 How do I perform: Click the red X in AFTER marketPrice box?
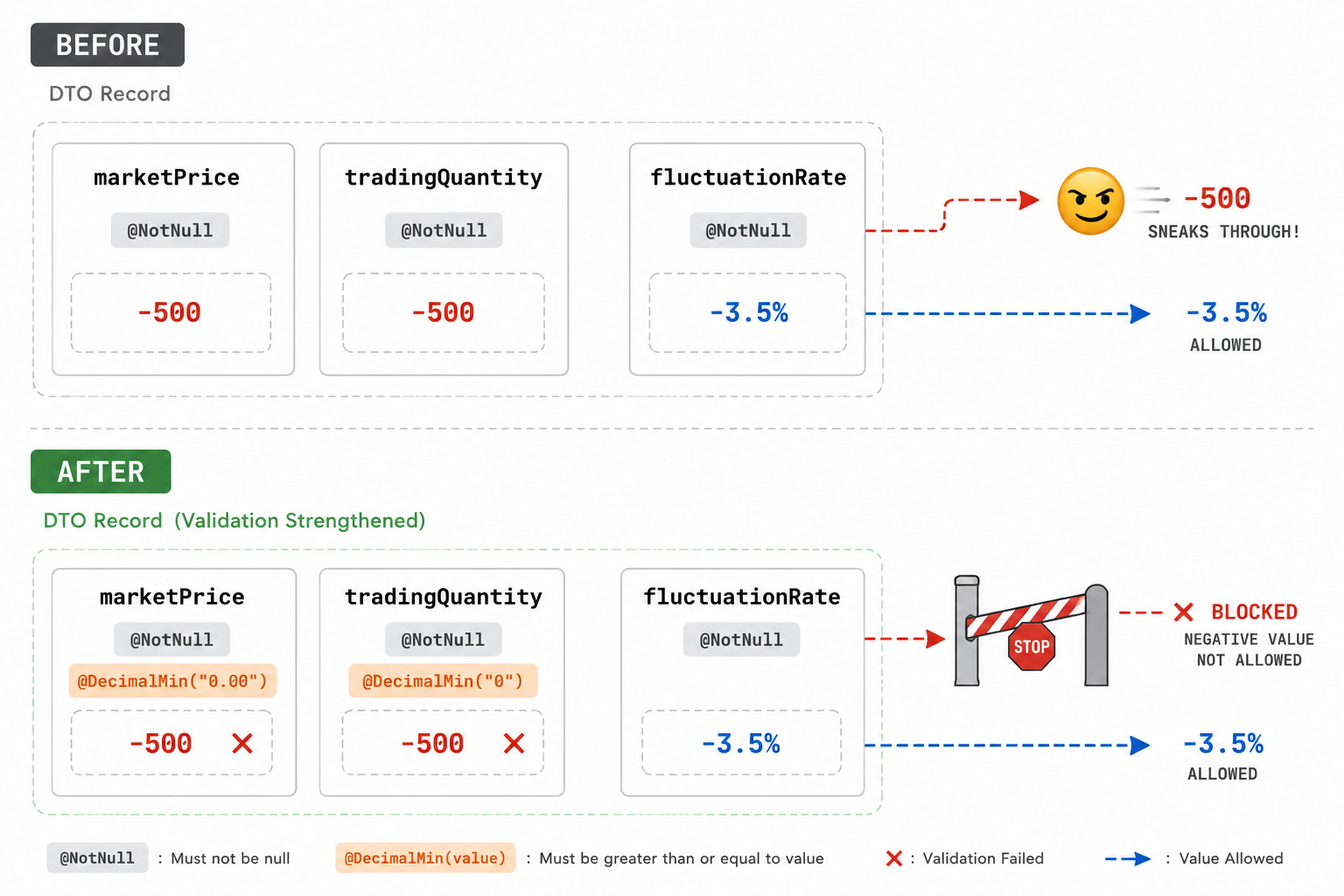pyautogui.click(x=242, y=744)
